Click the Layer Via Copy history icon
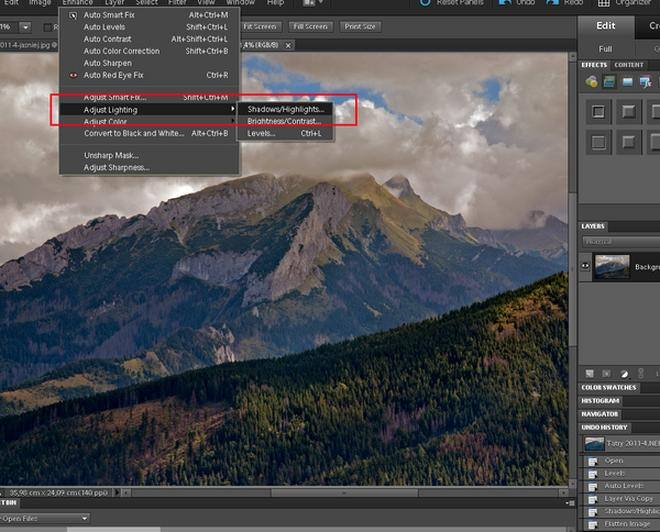The height and width of the screenshot is (532, 660). tap(593, 500)
